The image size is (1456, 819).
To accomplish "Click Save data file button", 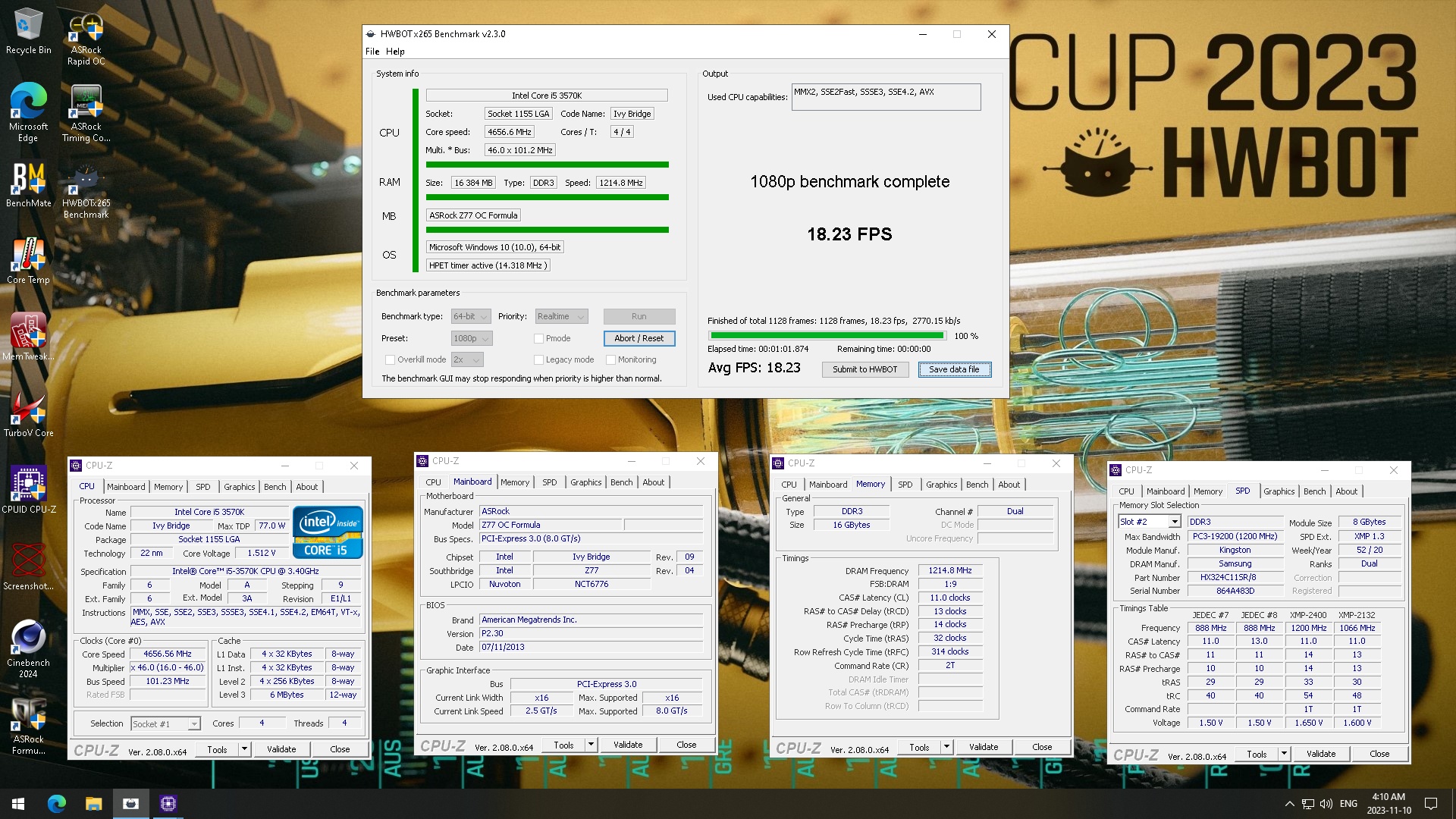I will tap(955, 369).
